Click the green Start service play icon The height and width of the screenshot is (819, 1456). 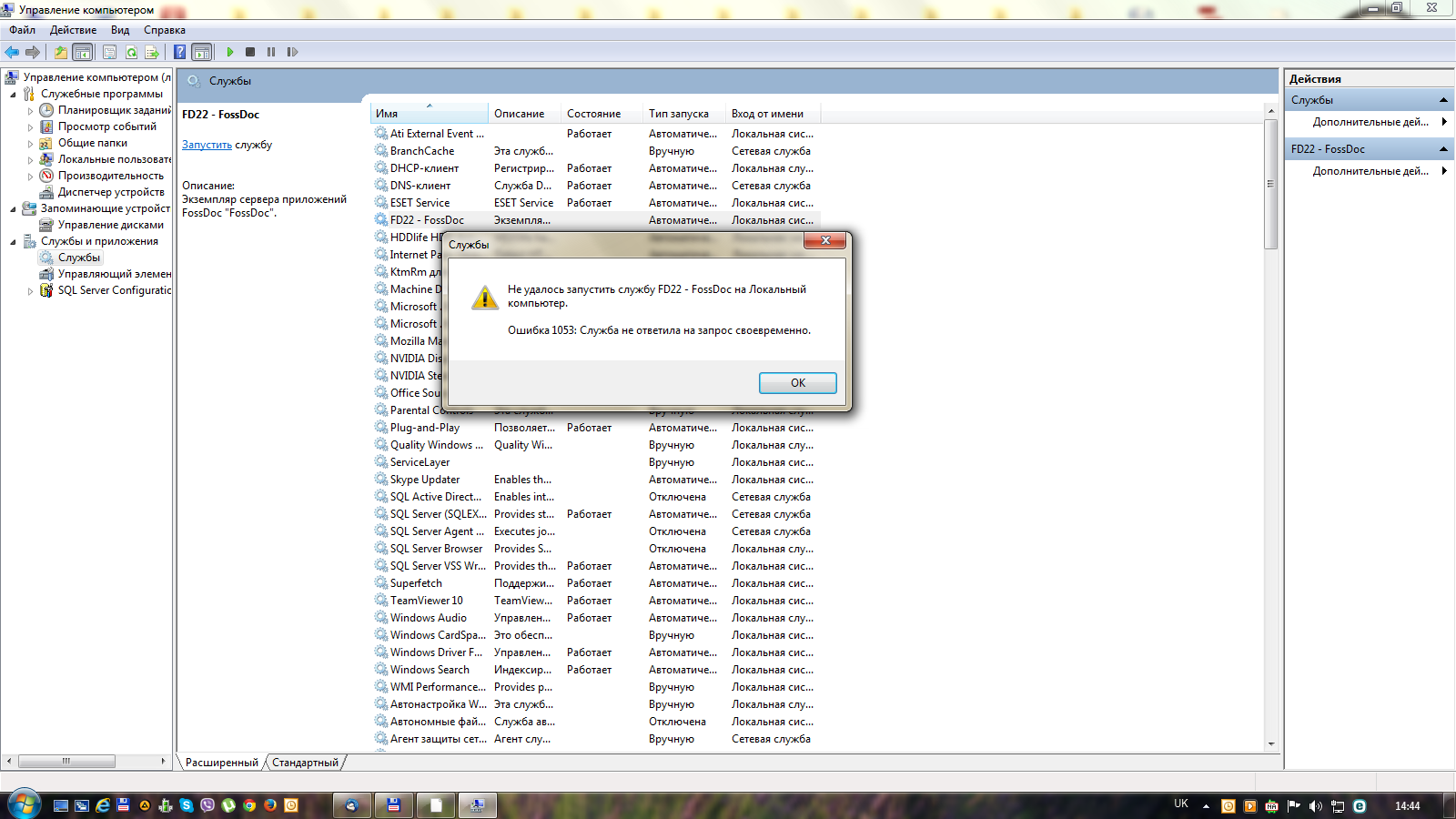(230, 52)
